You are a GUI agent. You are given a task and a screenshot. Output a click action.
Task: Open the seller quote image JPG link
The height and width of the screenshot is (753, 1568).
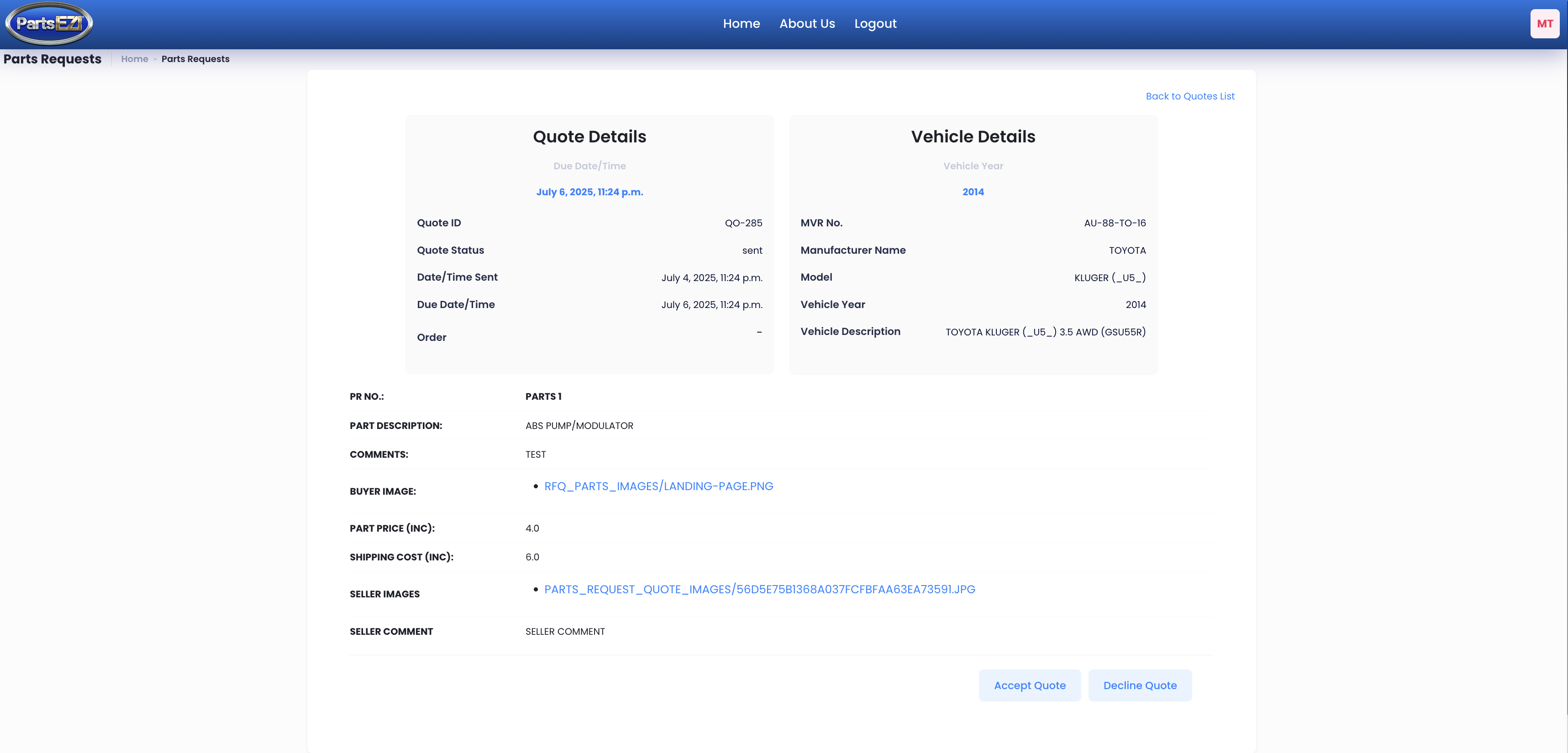coord(759,589)
